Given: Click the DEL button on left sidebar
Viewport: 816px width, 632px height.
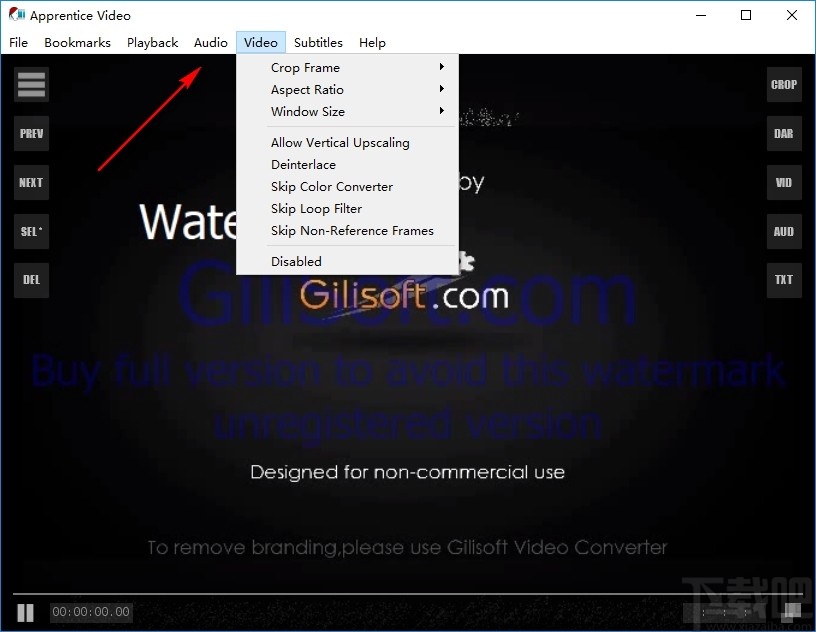Looking at the screenshot, I should [32, 280].
